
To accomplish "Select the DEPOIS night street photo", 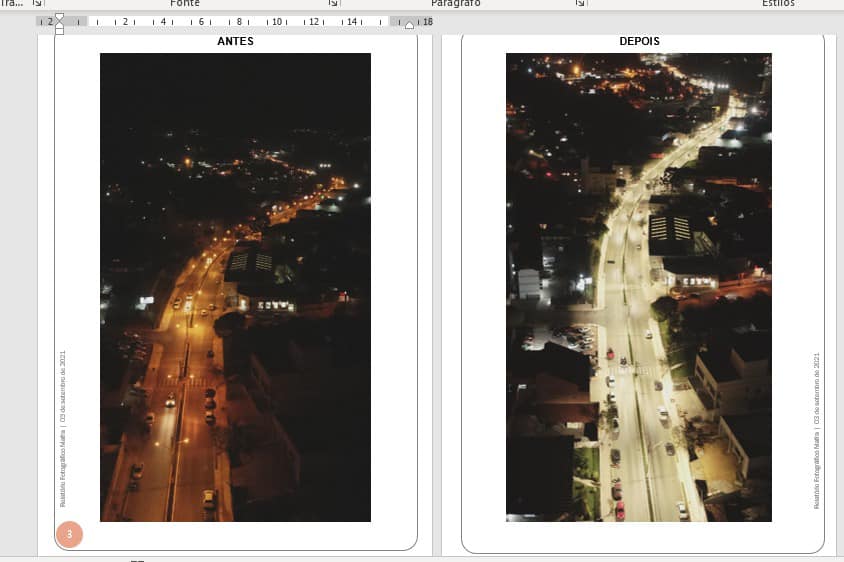I will pyautogui.click(x=638, y=287).
